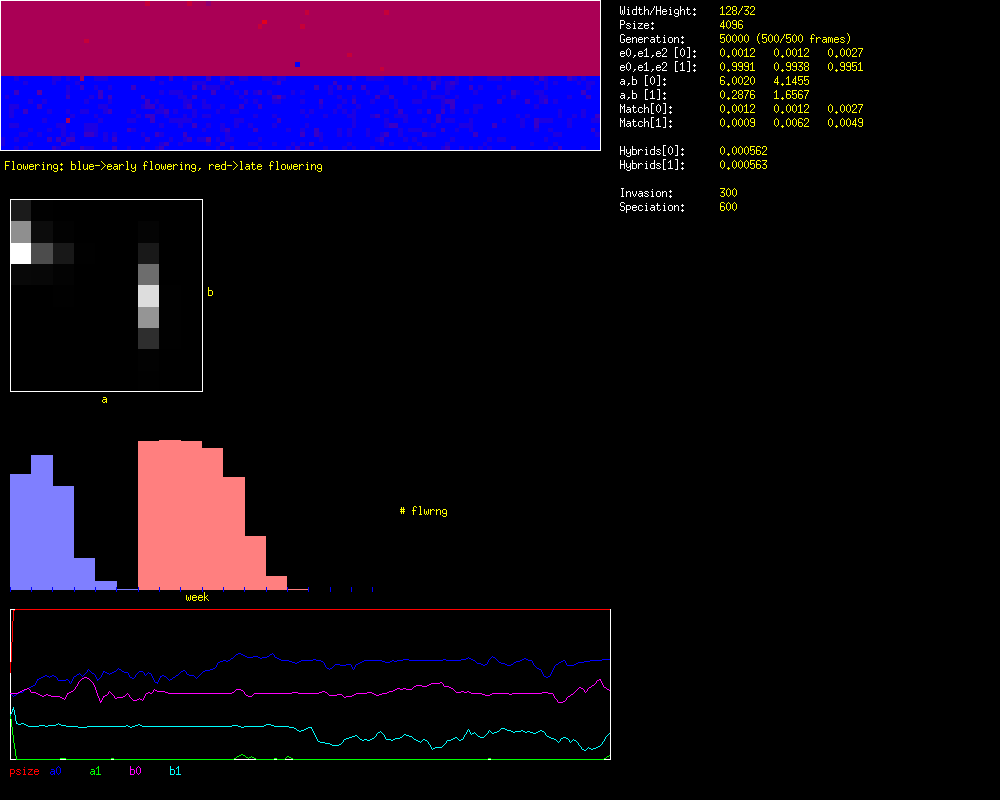Screen dimensions: 1000x800
Task: Select Match[1] value 0.0009
Action: pos(737,124)
